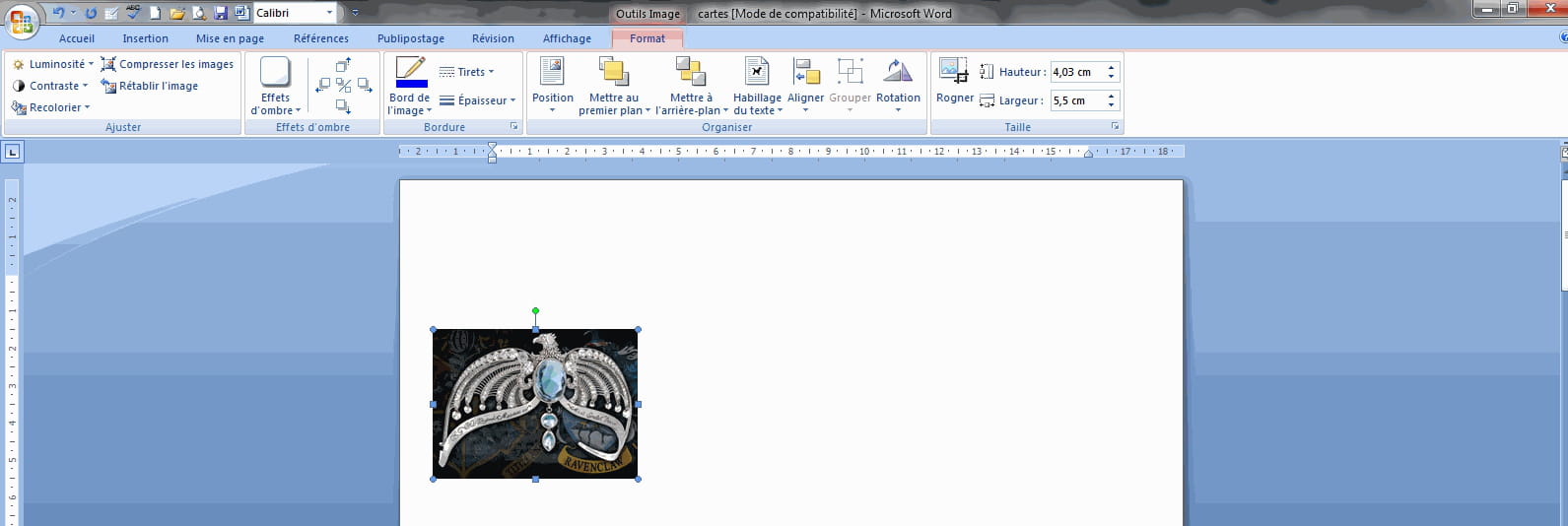Launch the Bordure group dialog

[513, 127]
